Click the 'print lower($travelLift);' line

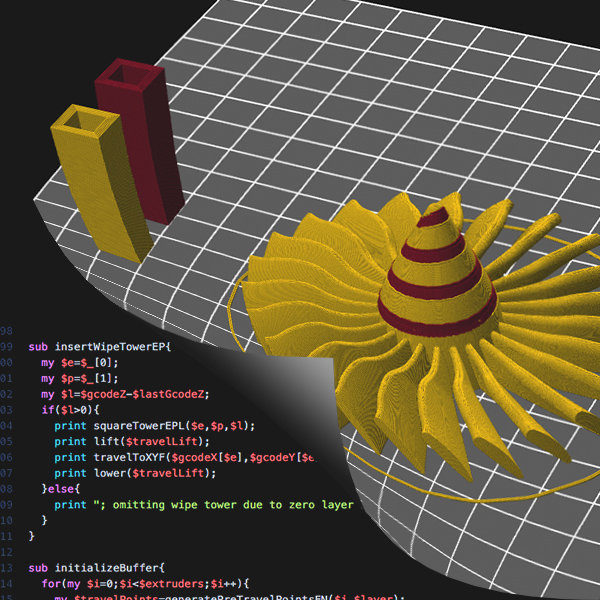point(135,473)
